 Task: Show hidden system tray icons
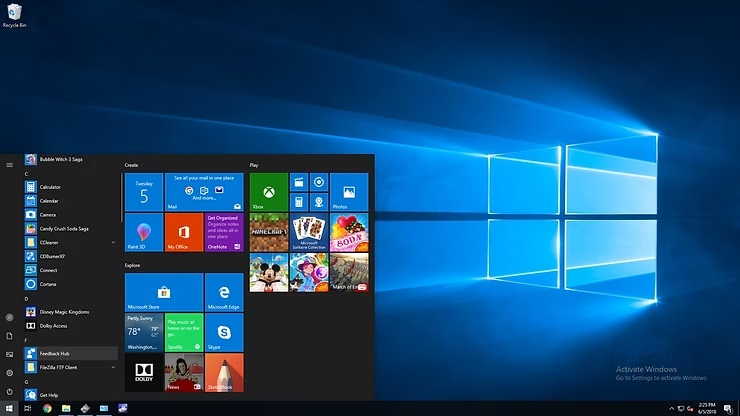click(672, 408)
